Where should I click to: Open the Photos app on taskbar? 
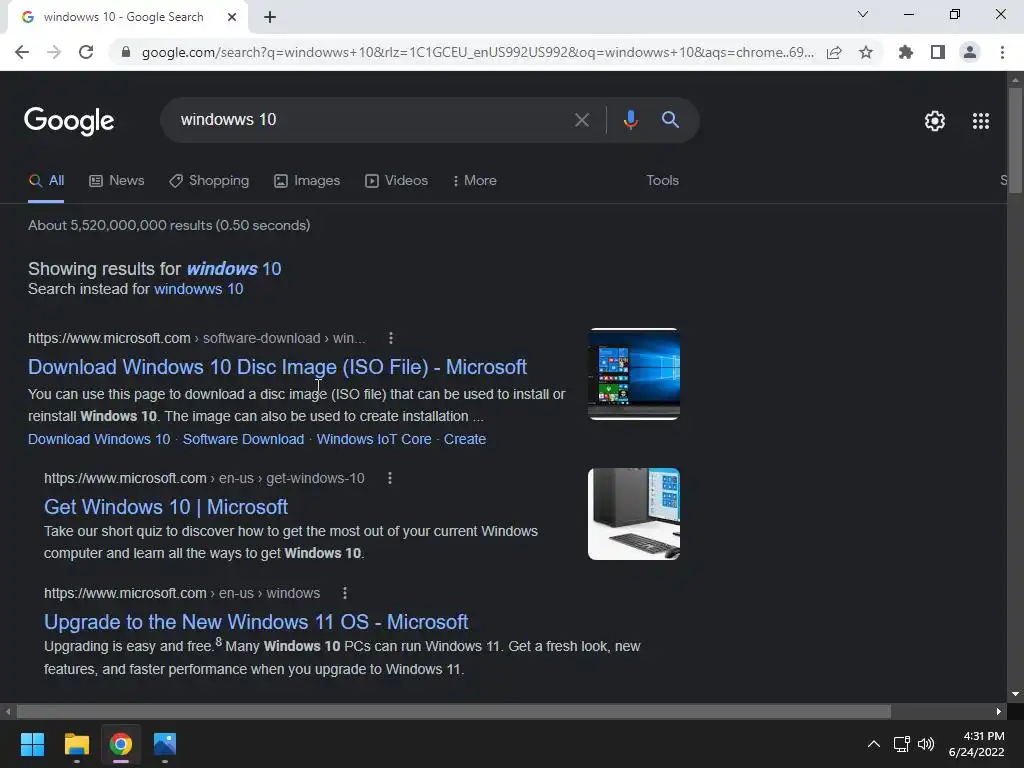point(165,744)
